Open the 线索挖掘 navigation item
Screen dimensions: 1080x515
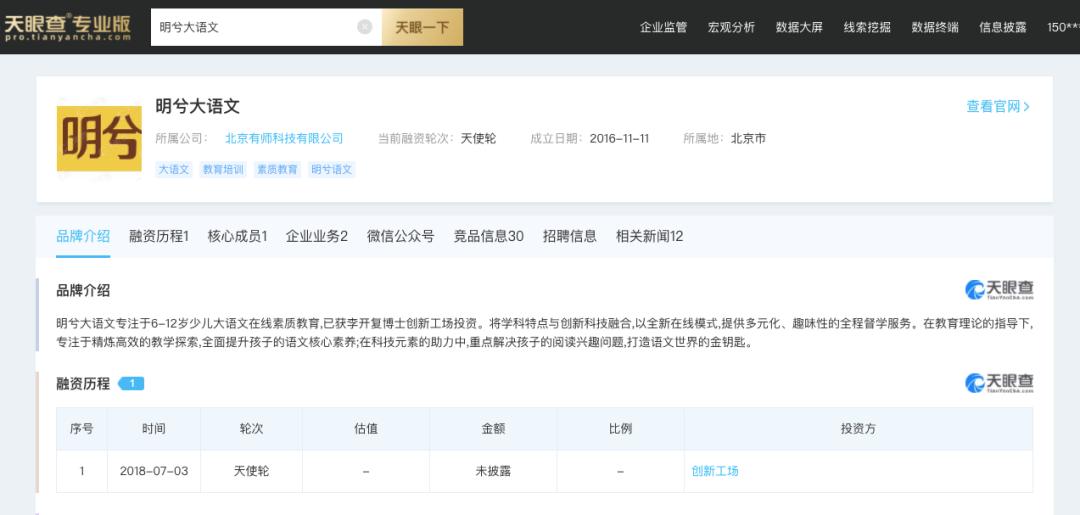pyautogui.click(x=867, y=27)
